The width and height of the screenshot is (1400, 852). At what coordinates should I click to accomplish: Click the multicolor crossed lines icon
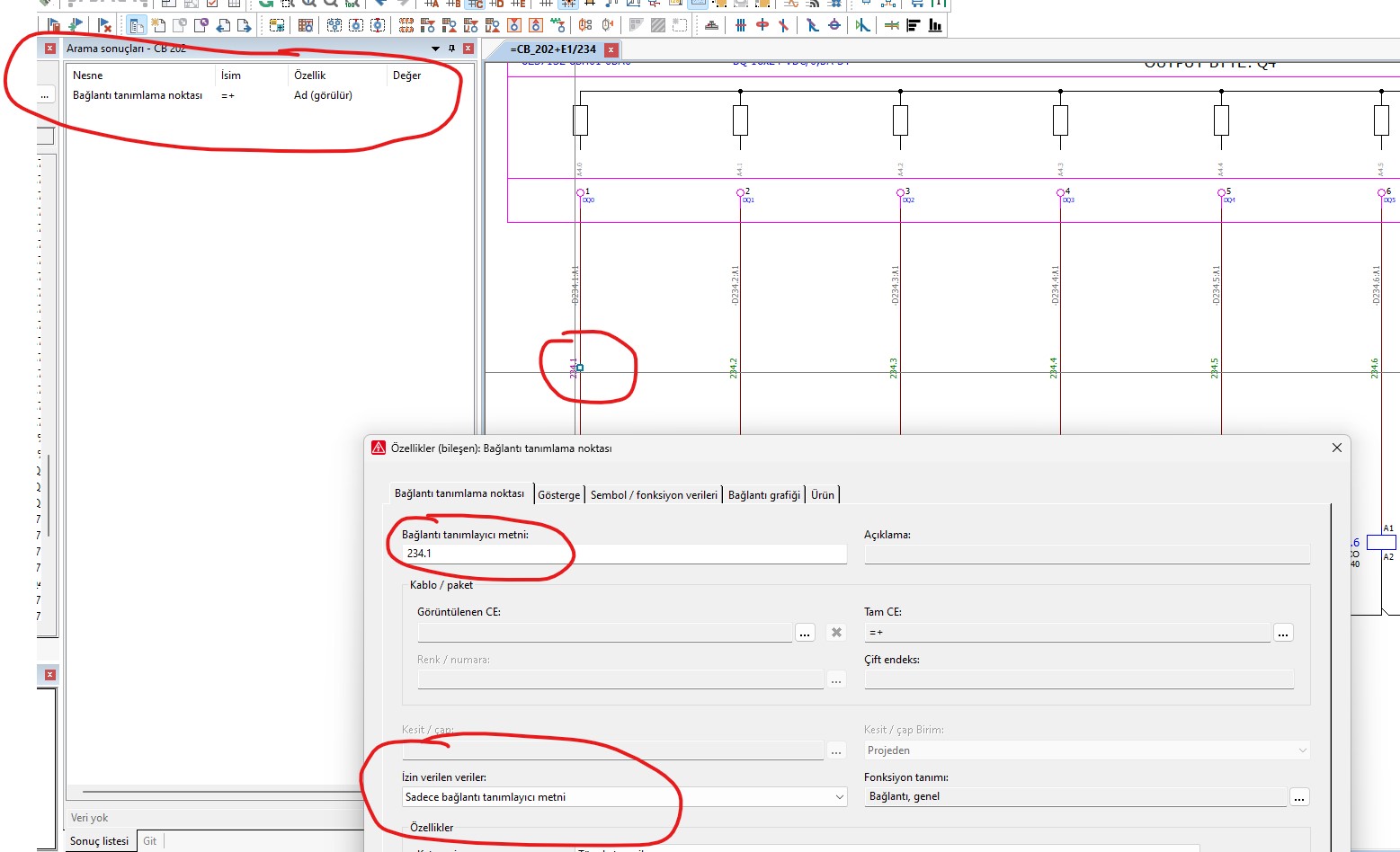tap(892, 25)
